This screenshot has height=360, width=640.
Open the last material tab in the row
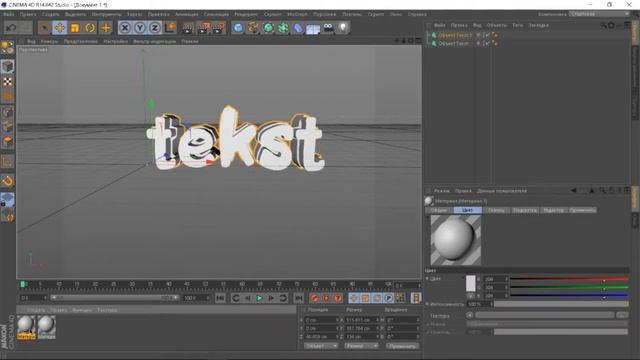click(582, 210)
